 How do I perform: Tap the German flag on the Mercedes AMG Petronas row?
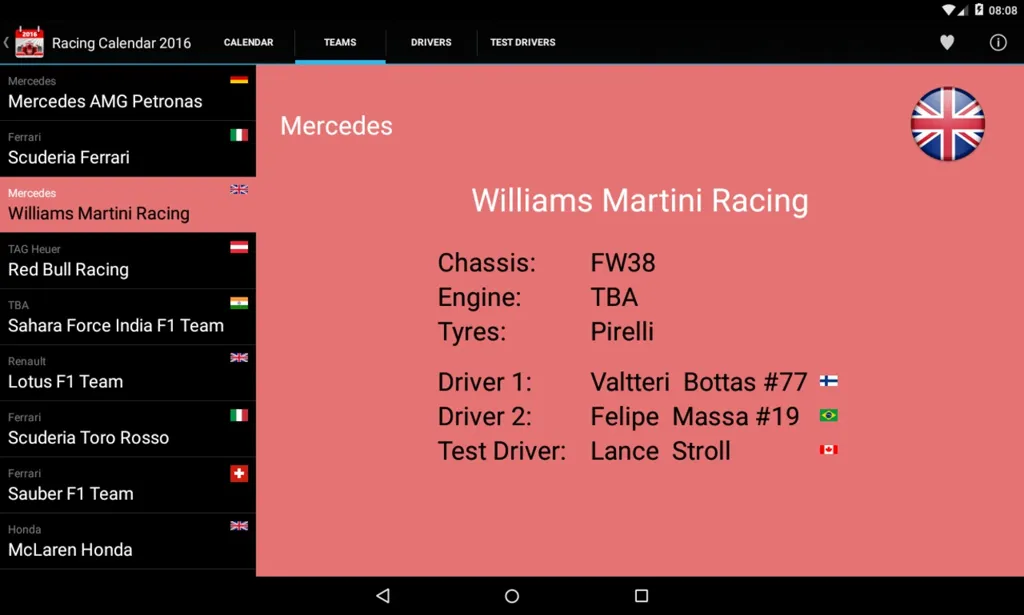click(x=239, y=80)
